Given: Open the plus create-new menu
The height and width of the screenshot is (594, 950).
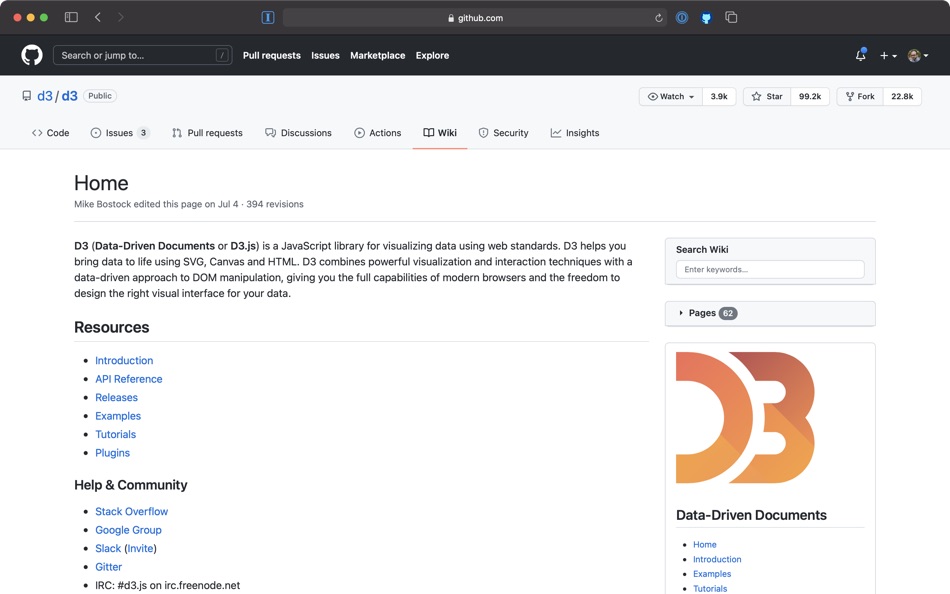Looking at the screenshot, I should pyautogui.click(x=888, y=55).
